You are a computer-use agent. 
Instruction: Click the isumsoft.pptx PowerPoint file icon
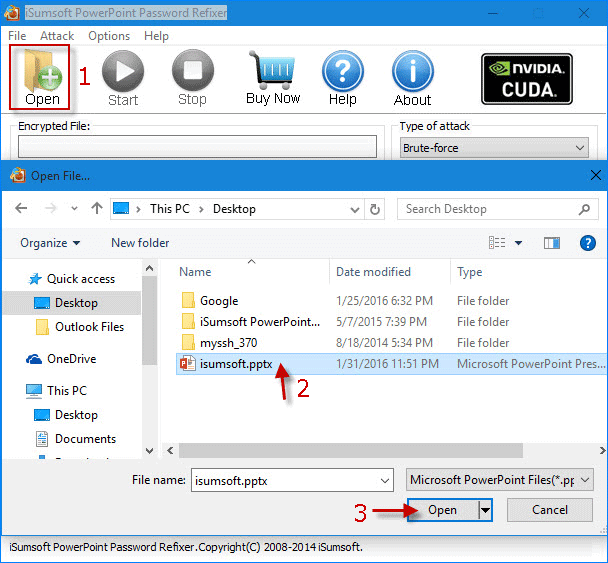point(188,364)
